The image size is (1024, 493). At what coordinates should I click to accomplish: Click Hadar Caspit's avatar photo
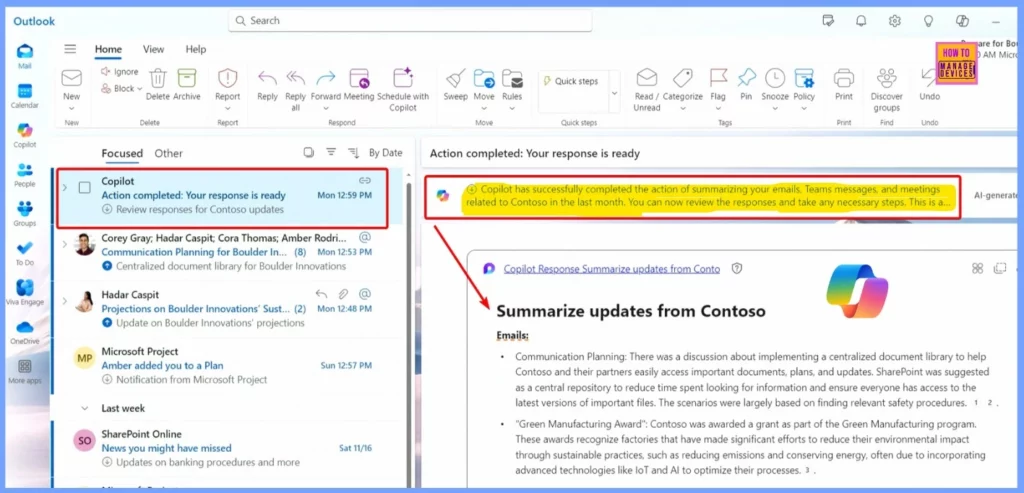pyautogui.click(x=84, y=300)
